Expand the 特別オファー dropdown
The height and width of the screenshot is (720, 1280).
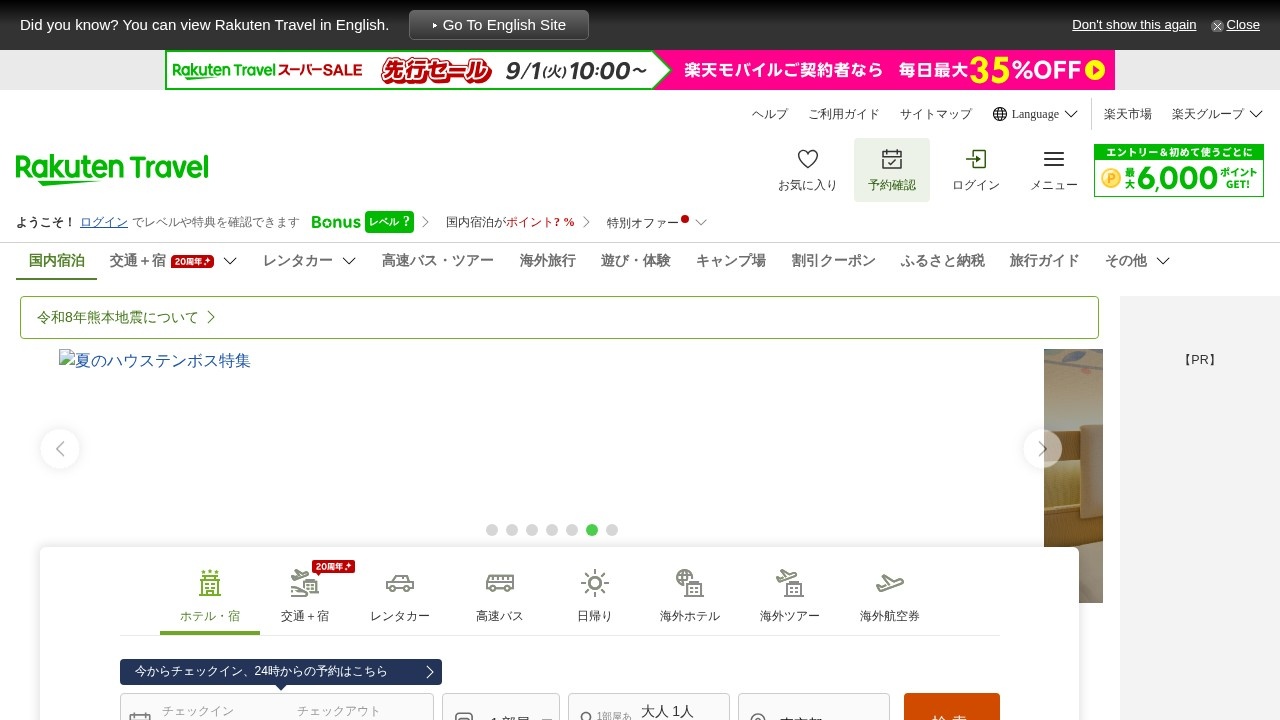tap(701, 222)
